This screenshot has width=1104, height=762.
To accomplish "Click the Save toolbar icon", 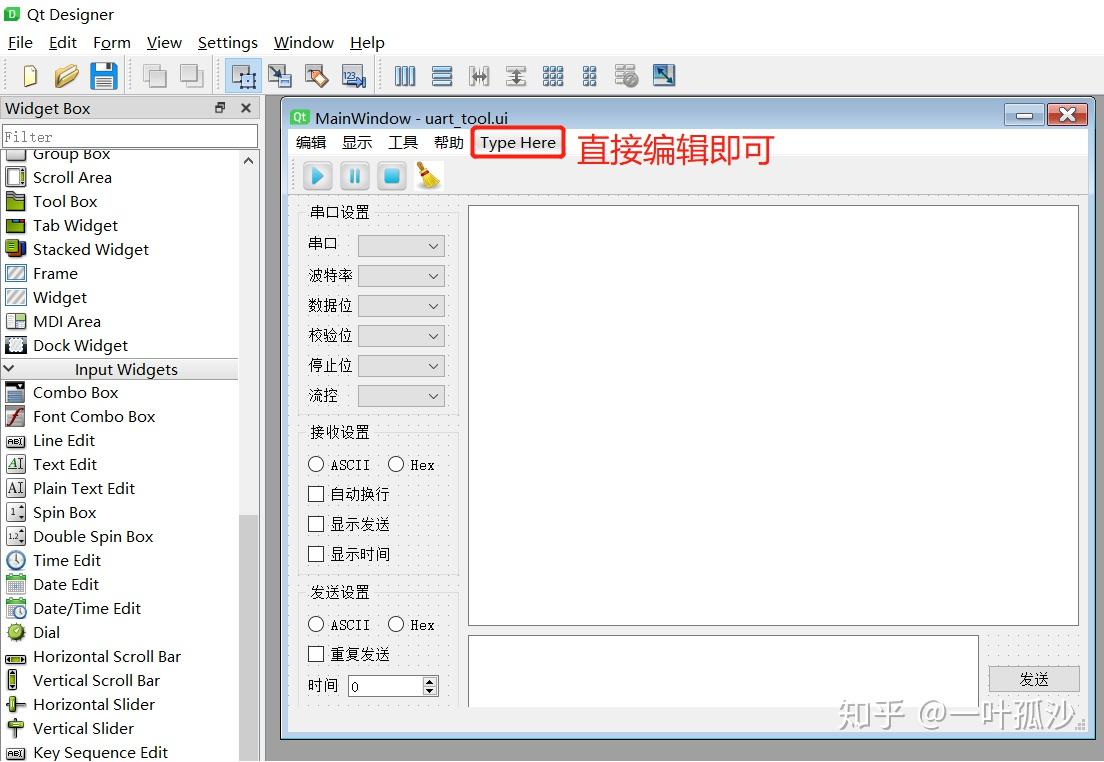I will 104,75.
